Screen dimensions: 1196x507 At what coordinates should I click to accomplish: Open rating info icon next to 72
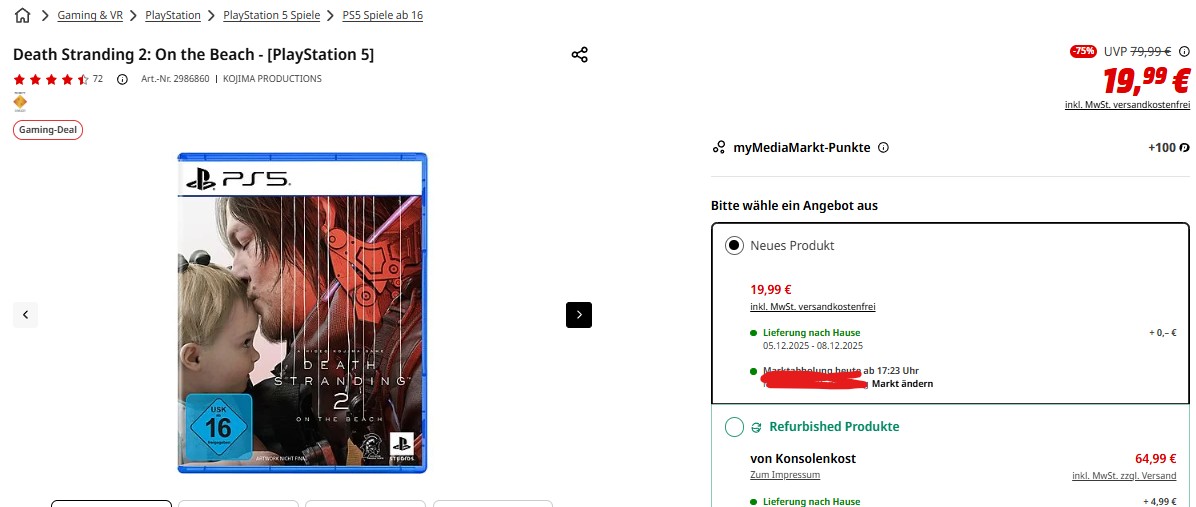click(x=122, y=79)
